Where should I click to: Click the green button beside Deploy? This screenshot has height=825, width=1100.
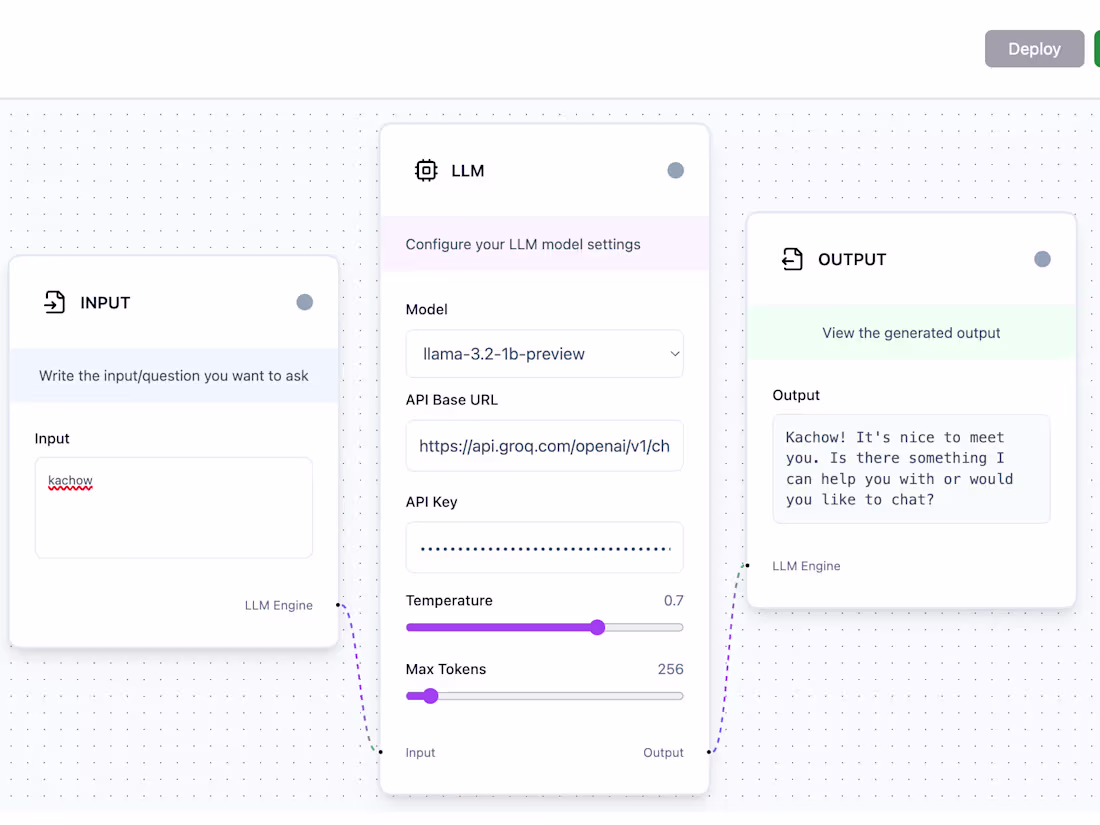click(1095, 48)
